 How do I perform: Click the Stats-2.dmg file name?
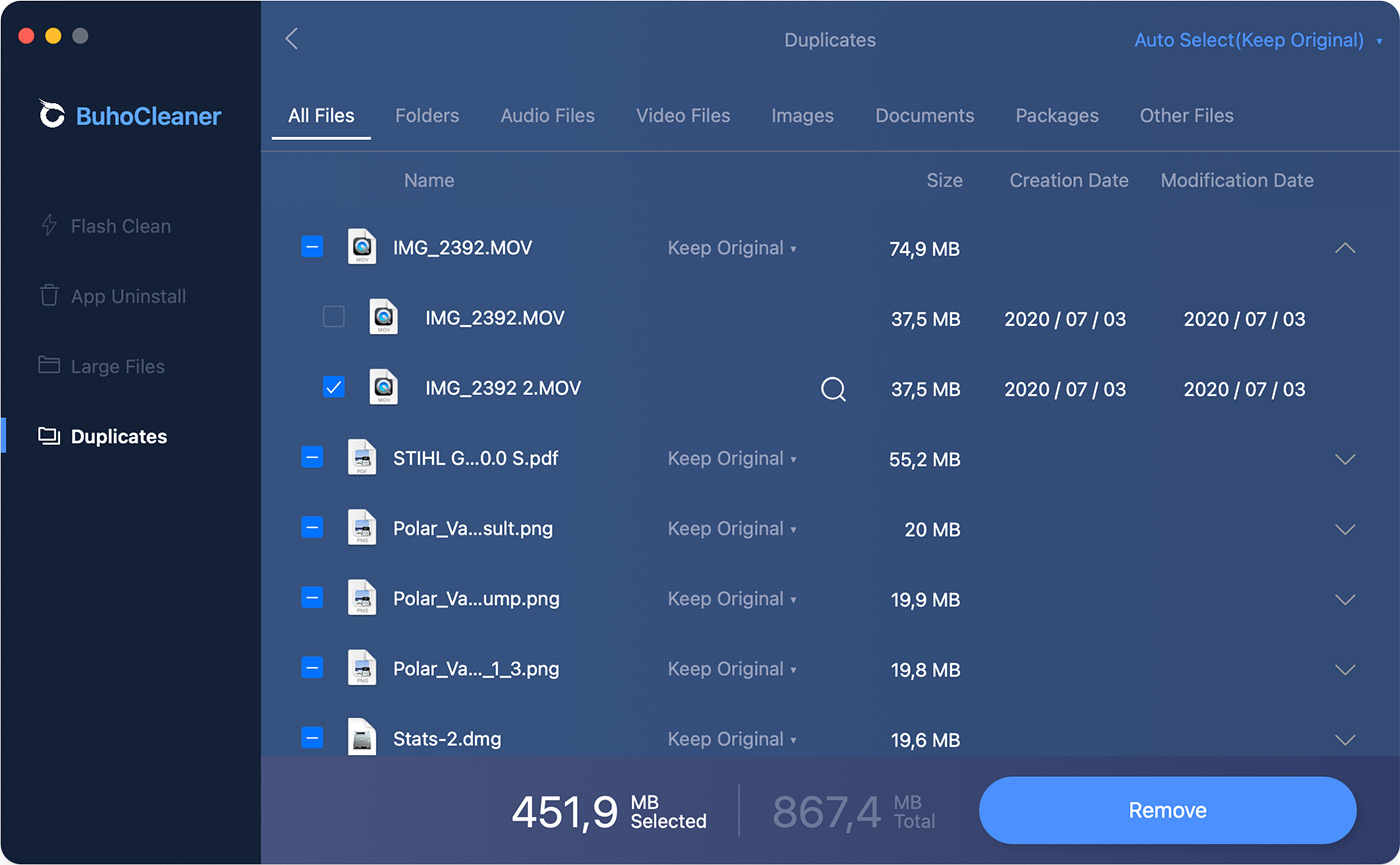pyautogui.click(x=447, y=739)
